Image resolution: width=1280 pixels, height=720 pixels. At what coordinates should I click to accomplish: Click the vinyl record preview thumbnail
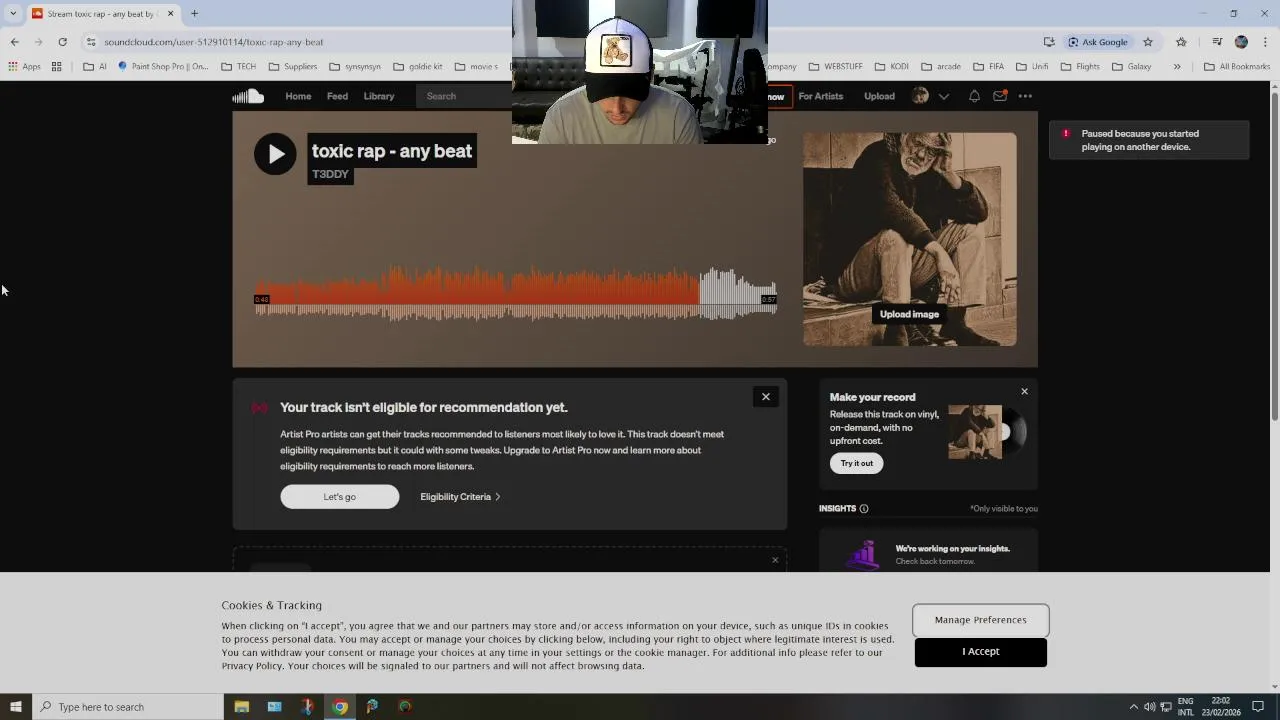(x=987, y=432)
